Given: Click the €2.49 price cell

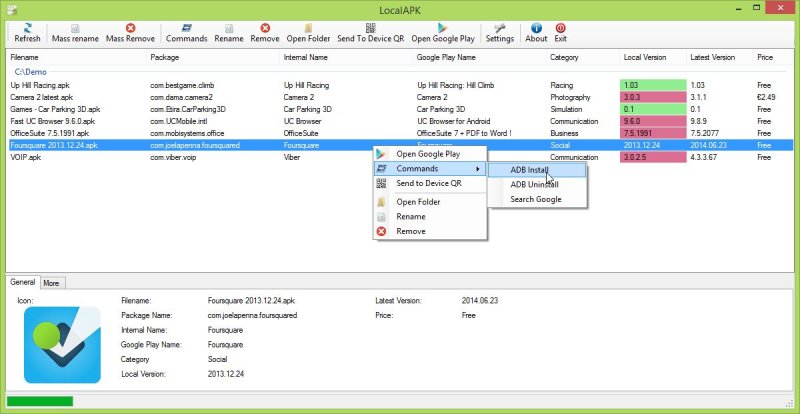Looking at the screenshot, I should coord(766,97).
